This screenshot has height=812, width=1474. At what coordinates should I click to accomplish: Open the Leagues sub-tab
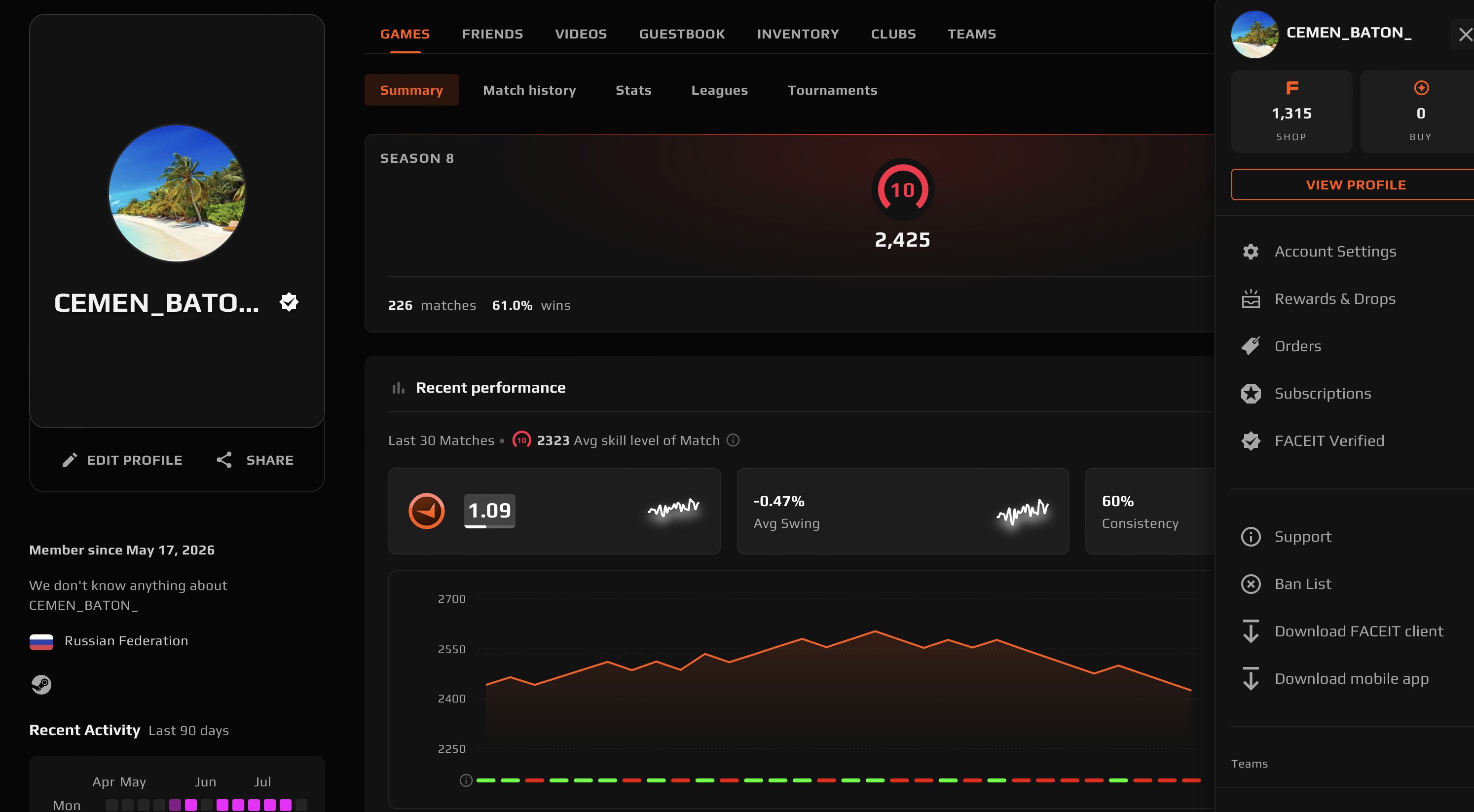[x=719, y=90]
